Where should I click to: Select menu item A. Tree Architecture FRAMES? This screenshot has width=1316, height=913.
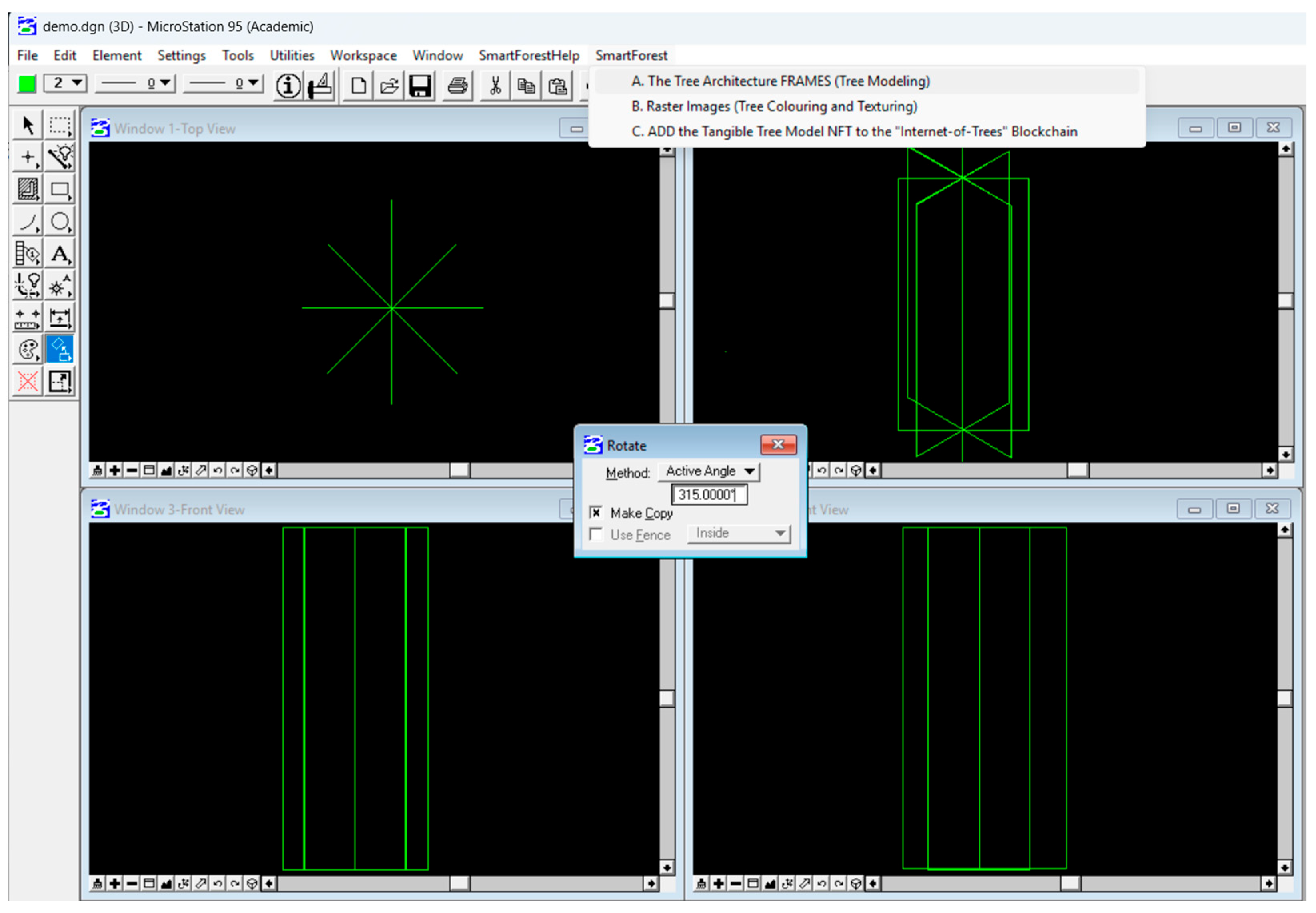780,81
